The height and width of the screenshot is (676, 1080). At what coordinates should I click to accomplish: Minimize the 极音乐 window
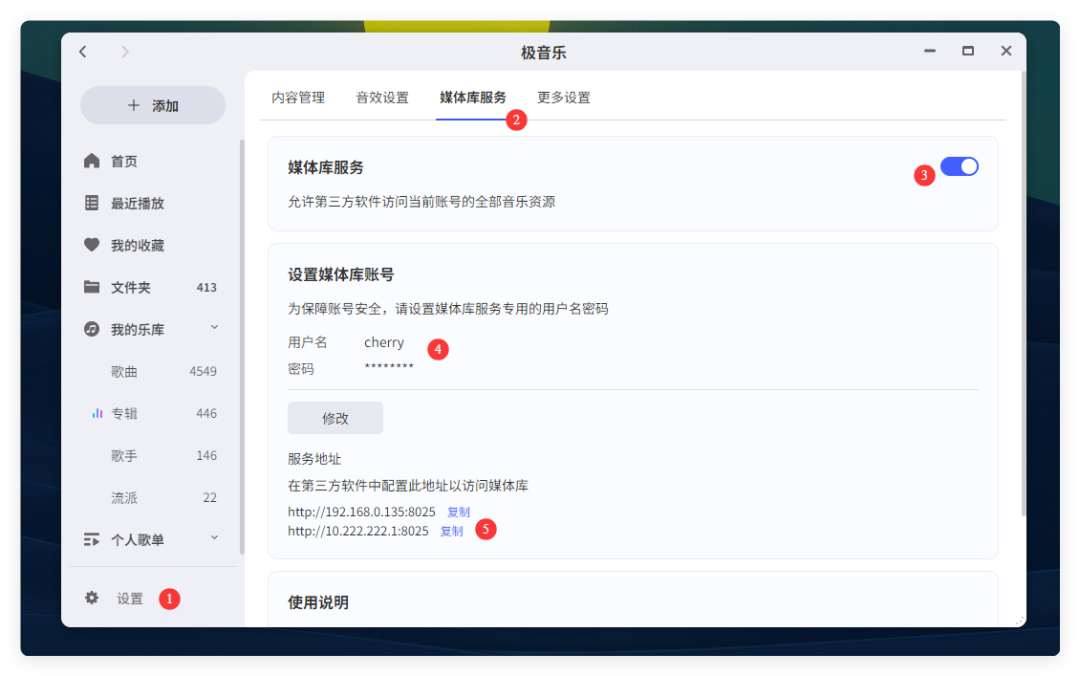coord(930,51)
